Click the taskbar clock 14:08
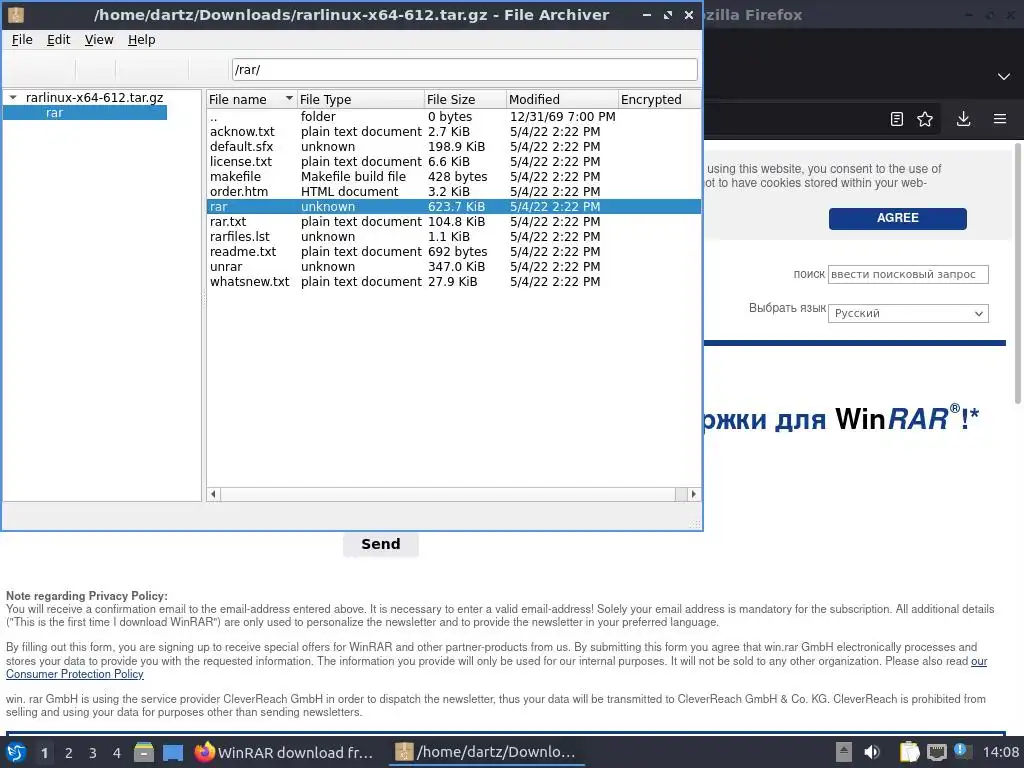The height and width of the screenshot is (768, 1024). pos(1000,752)
